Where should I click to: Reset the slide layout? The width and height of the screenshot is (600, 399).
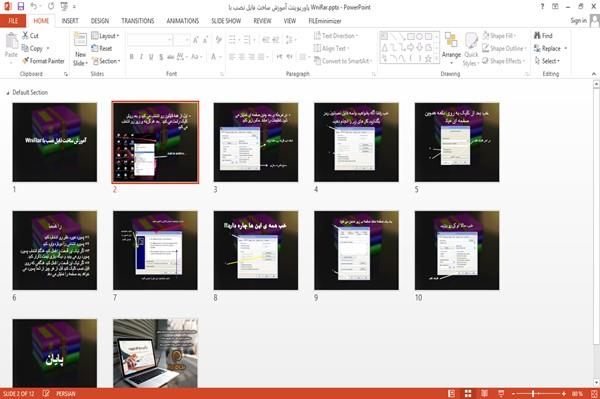coord(102,48)
